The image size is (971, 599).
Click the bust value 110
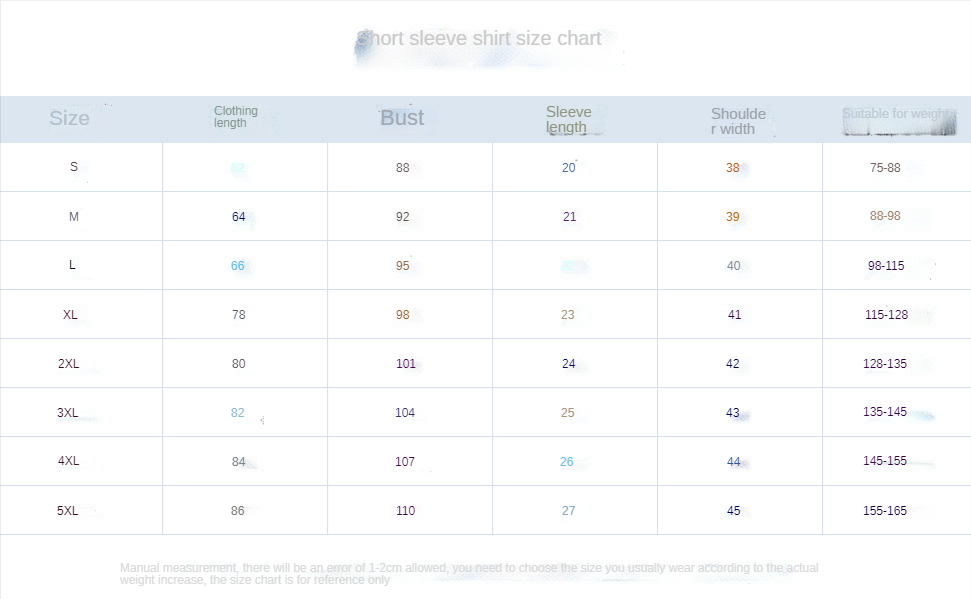pos(406,511)
